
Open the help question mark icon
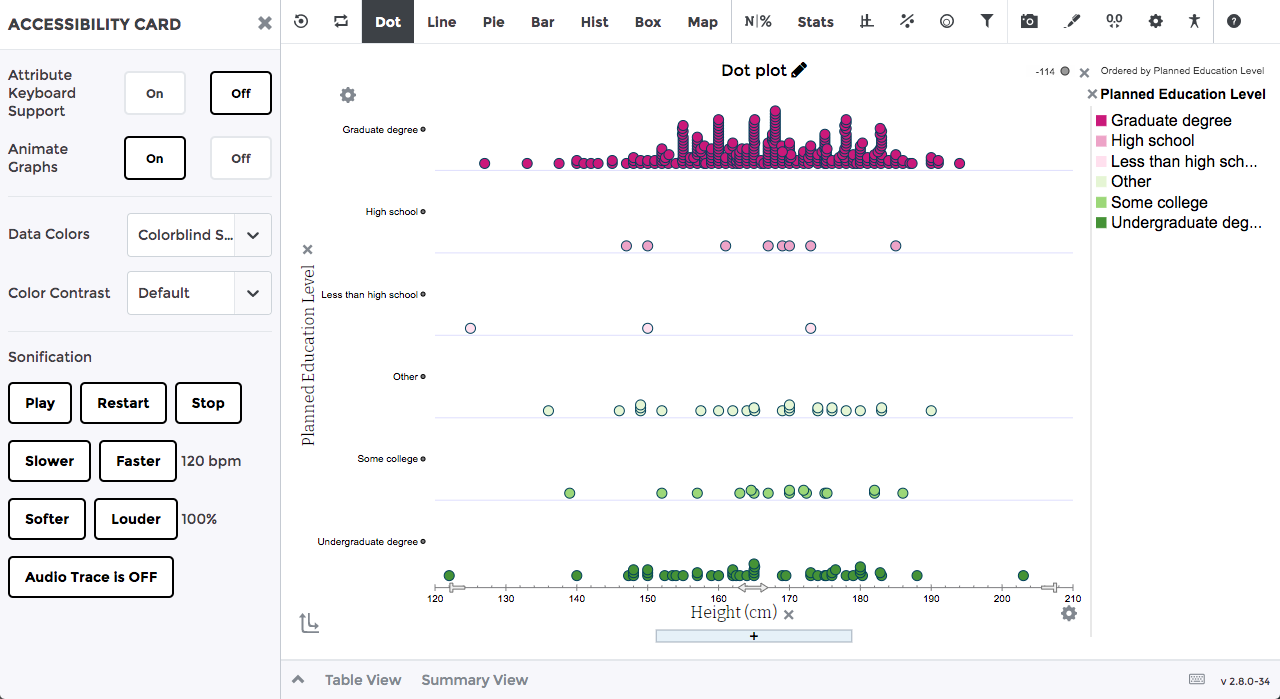[1234, 21]
